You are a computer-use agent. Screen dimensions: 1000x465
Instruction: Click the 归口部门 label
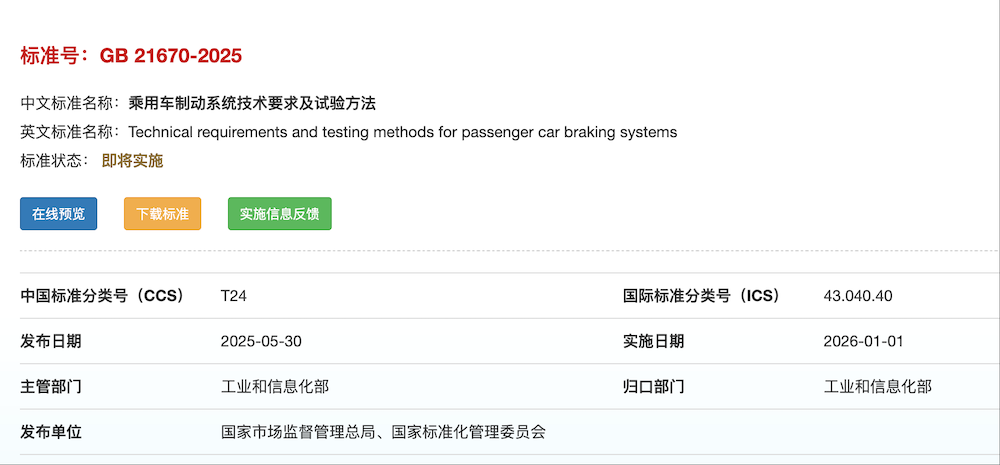(x=653, y=387)
